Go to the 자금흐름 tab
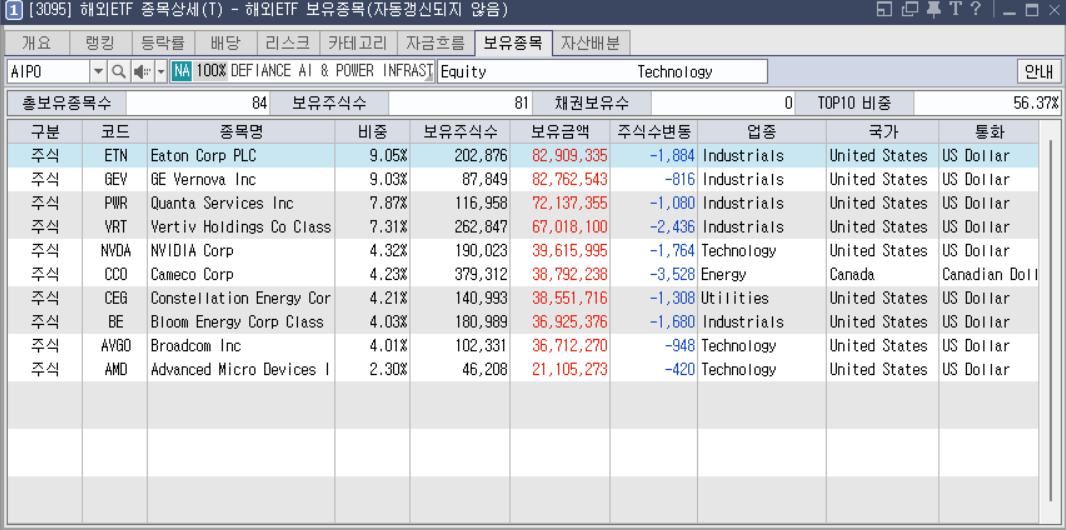The image size is (1066, 530). (x=435, y=43)
